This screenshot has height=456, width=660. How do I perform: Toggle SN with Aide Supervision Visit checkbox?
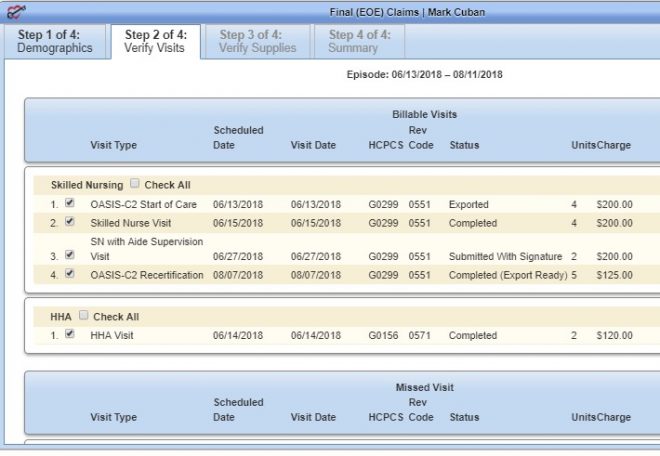tap(70, 255)
